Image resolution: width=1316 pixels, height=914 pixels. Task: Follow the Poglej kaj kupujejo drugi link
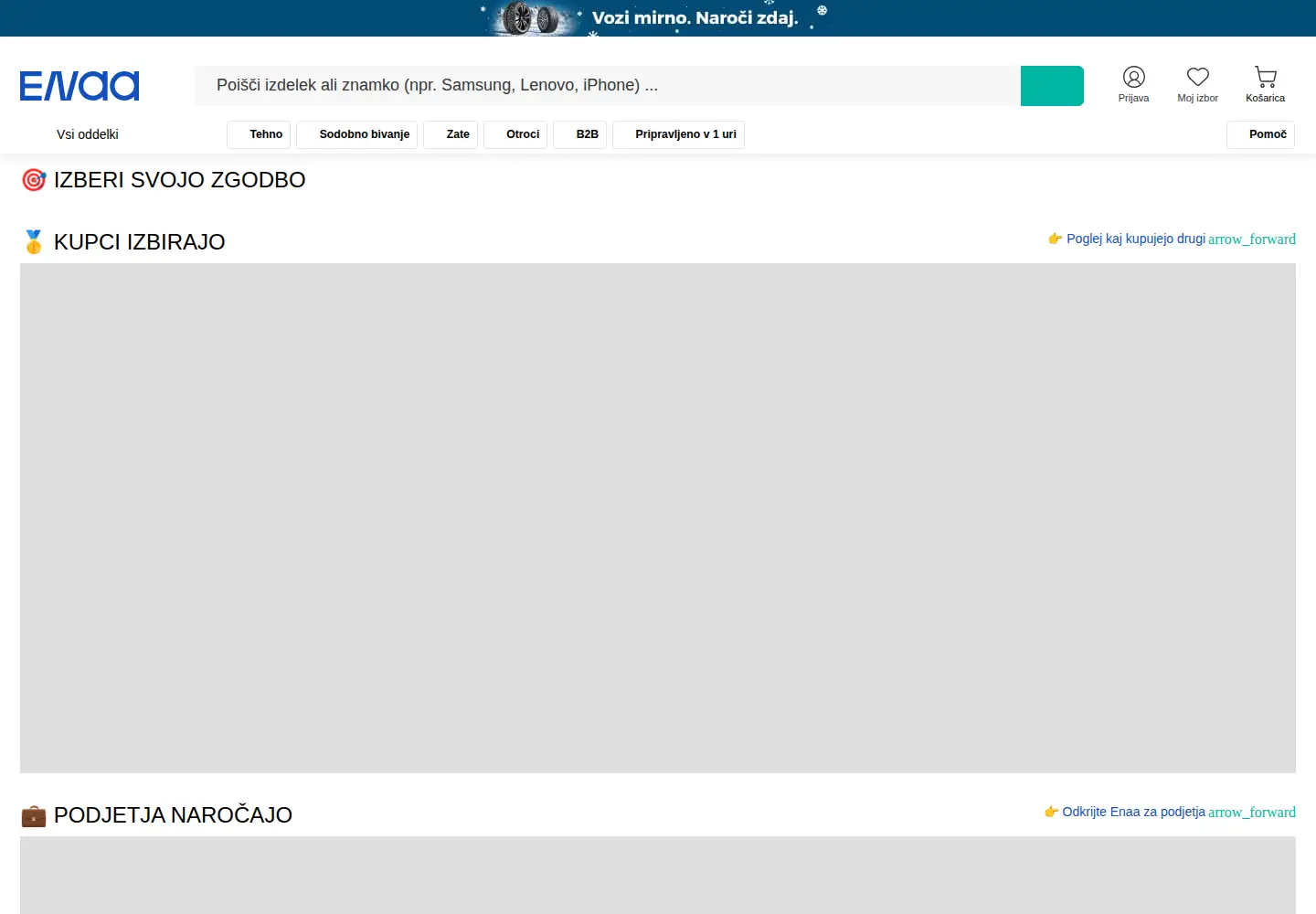(x=1172, y=239)
